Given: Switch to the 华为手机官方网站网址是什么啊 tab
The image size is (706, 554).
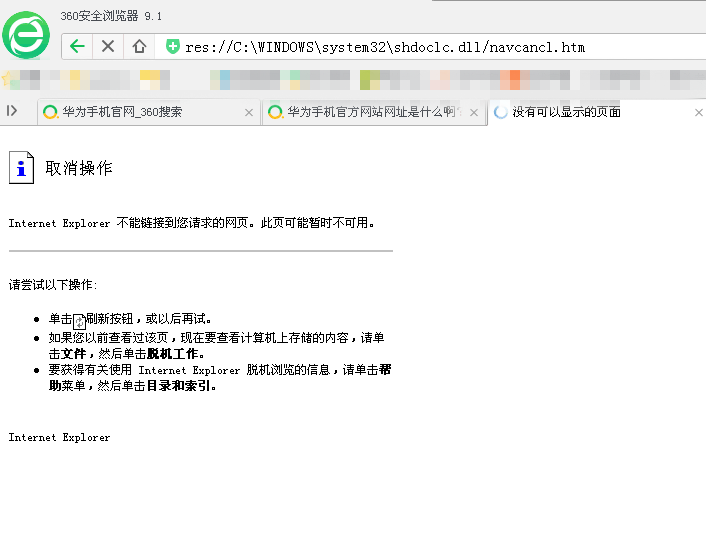Looking at the screenshot, I should (374, 112).
